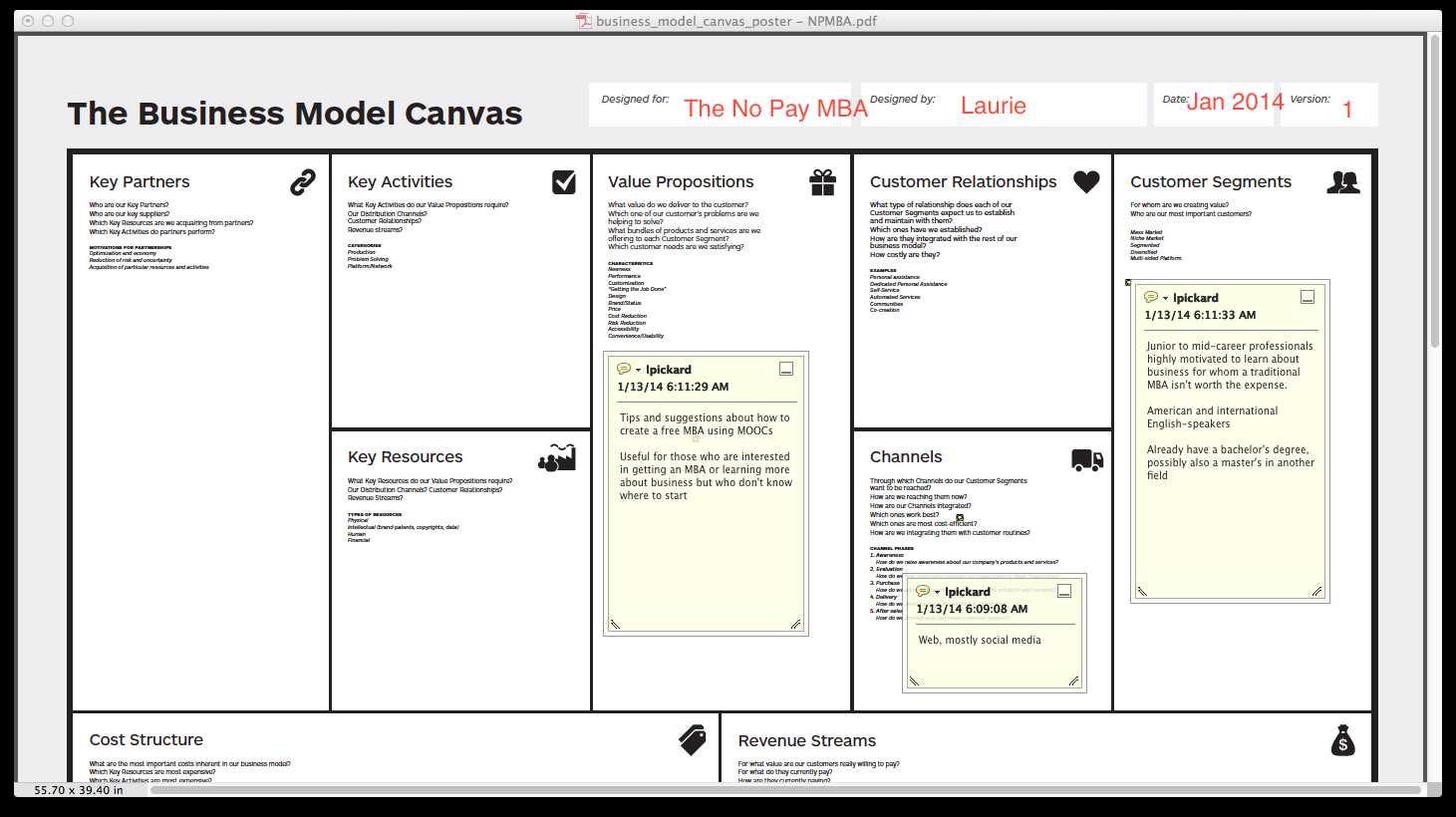
Task: Click 'Junior to mid-career professionals' note text
Action: [1230, 366]
